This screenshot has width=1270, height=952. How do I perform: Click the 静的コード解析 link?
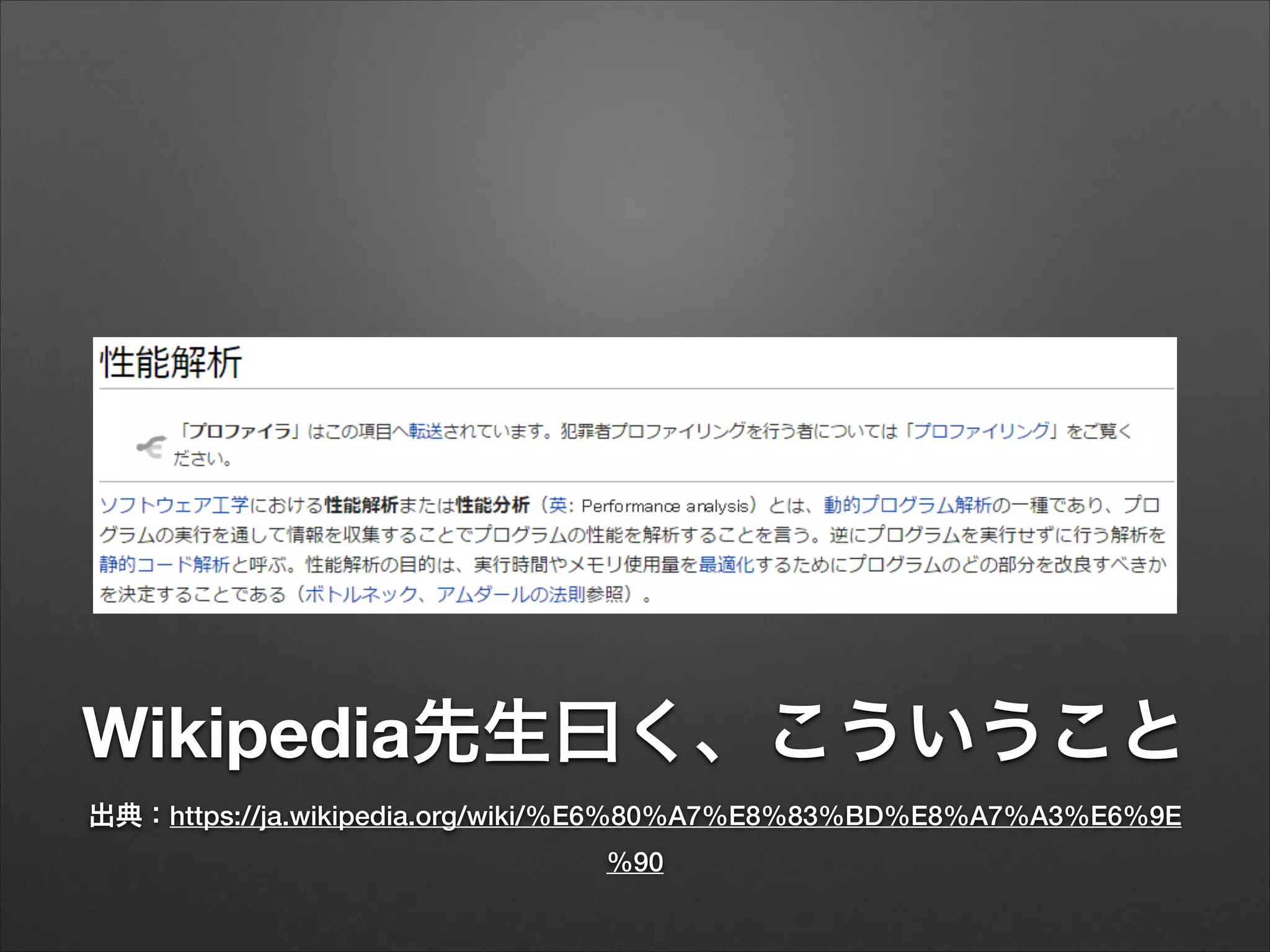pyautogui.click(x=164, y=565)
